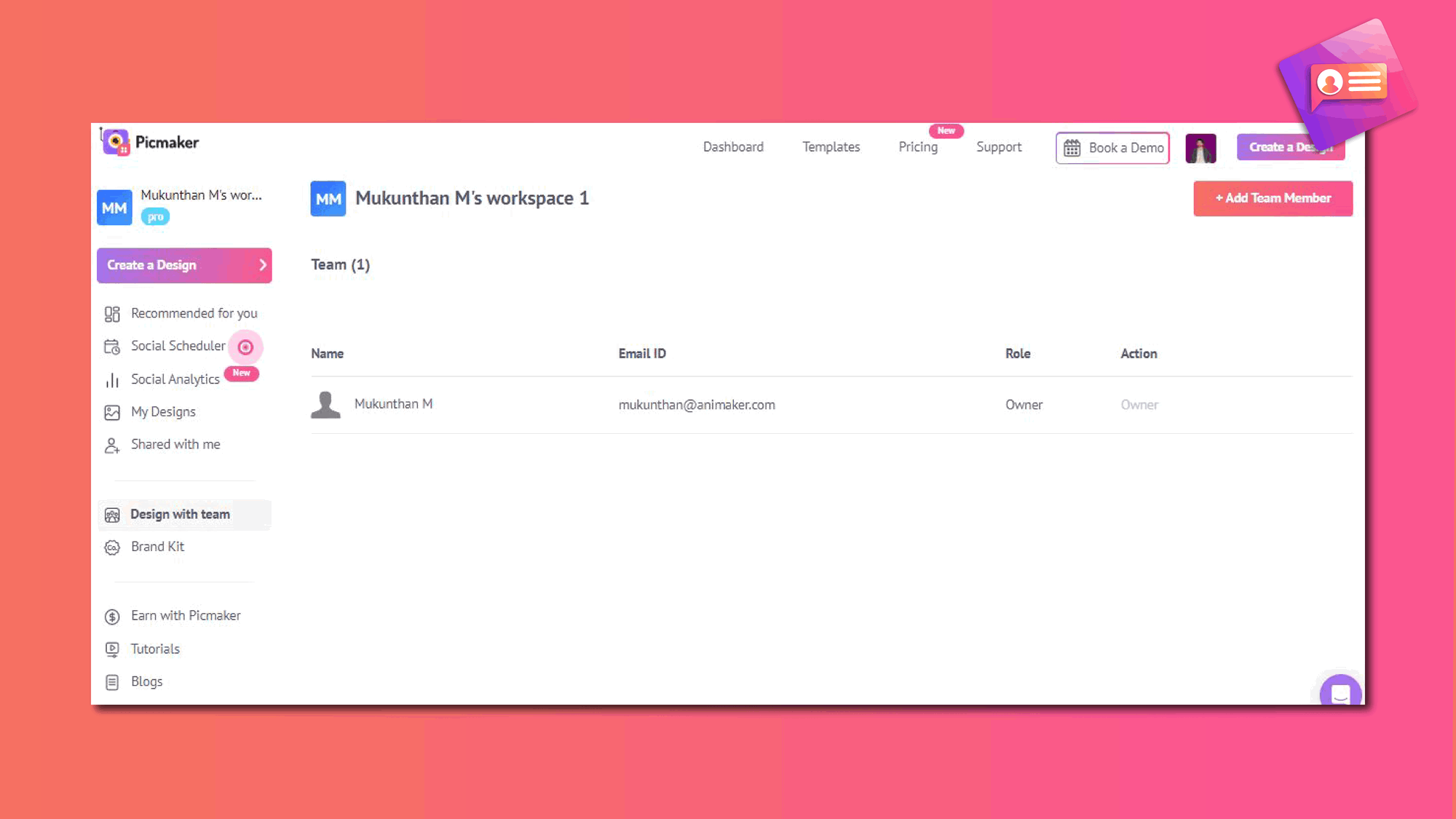Click the Mukunthan M's workspace 1 title

pyautogui.click(x=472, y=199)
